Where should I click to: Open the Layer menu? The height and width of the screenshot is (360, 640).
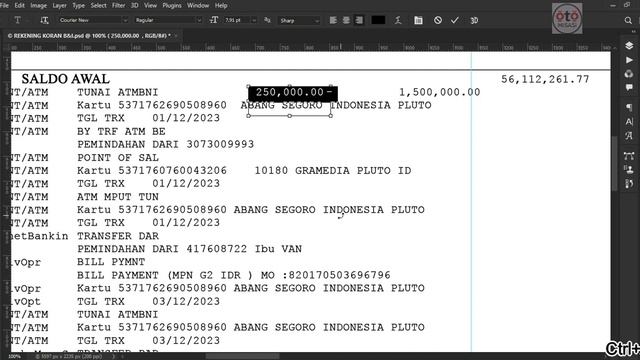click(59, 5)
